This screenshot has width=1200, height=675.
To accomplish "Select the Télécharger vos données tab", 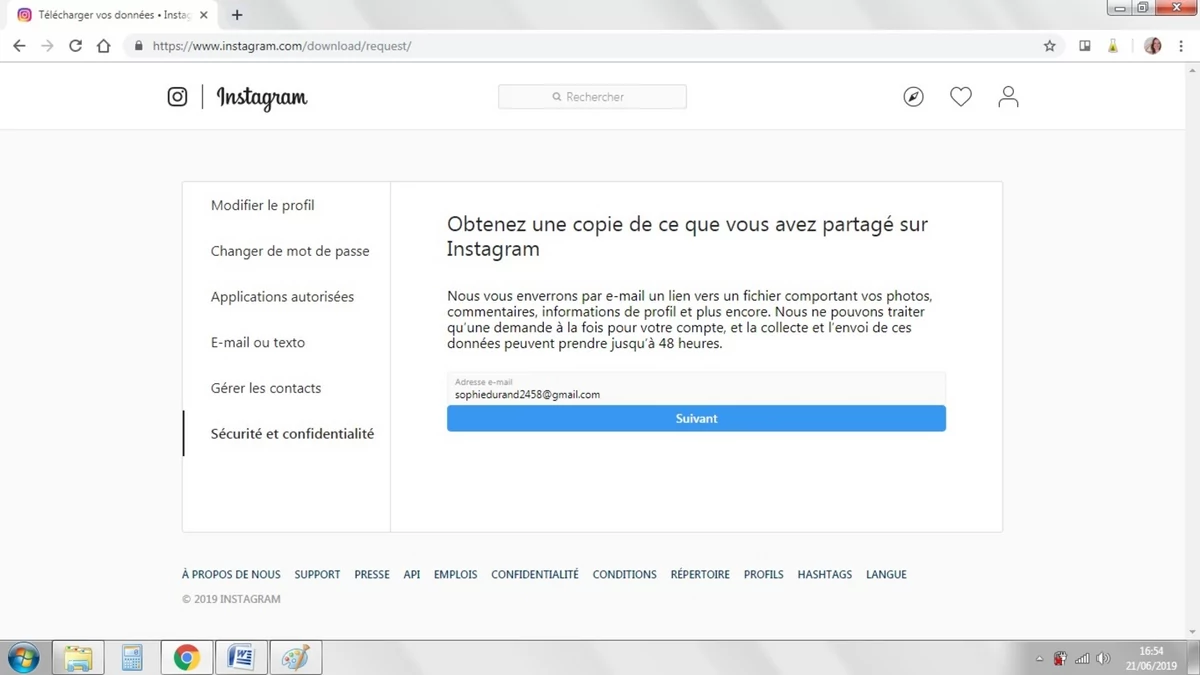I will click(112, 15).
